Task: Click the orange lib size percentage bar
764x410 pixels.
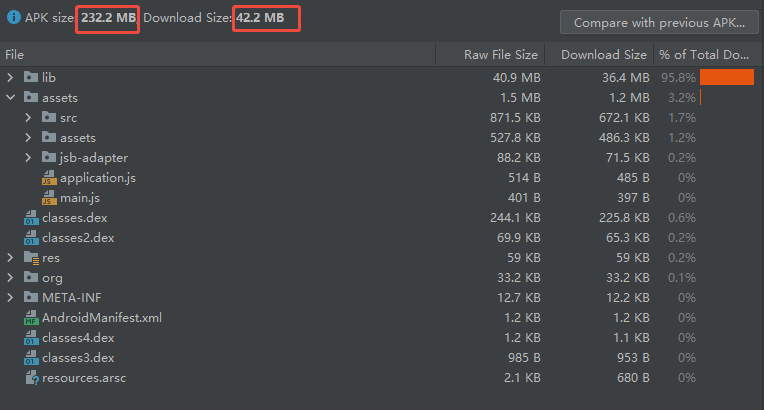Action: click(x=726, y=77)
